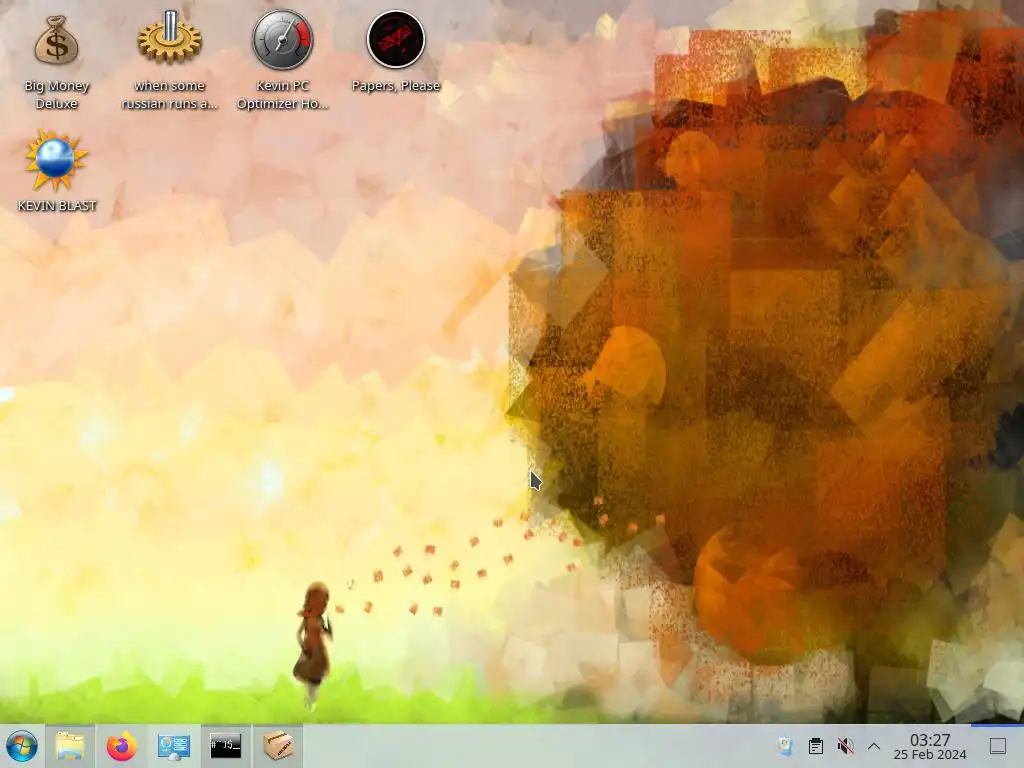The height and width of the screenshot is (768, 1024).
Task: Switch to the terminal taskbar icon
Action: tap(225, 746)
